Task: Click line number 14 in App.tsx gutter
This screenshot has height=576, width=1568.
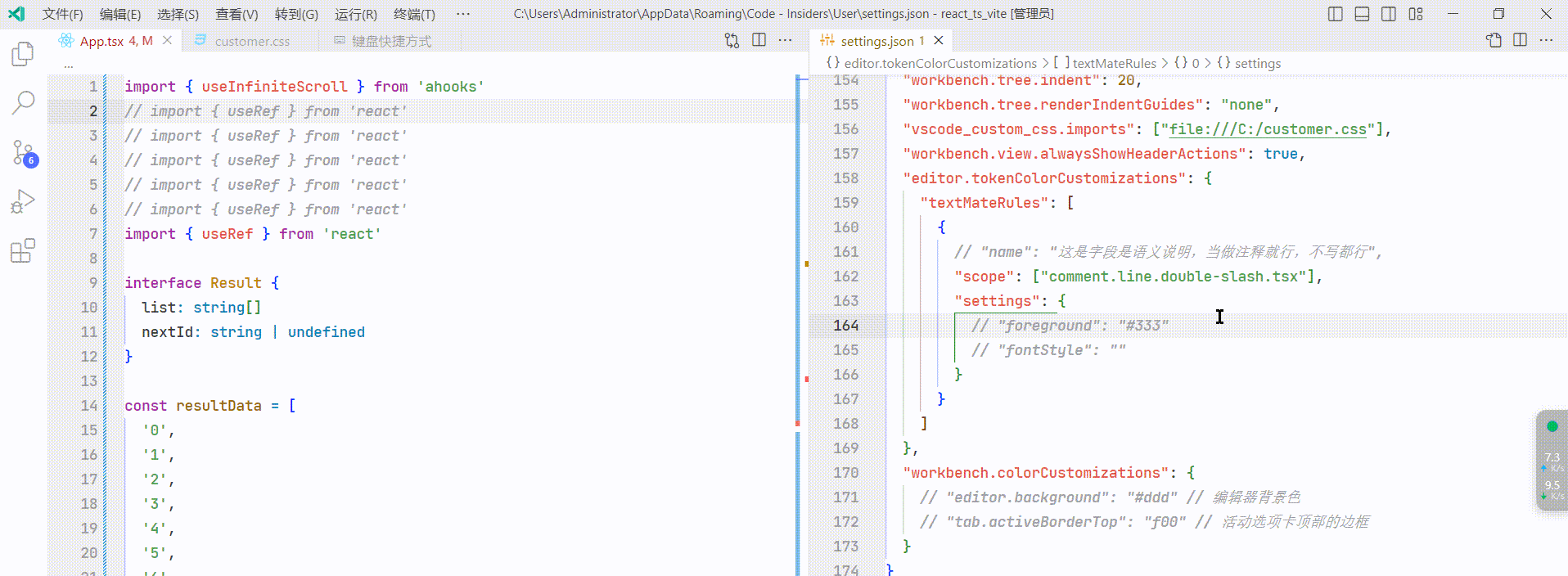Action: (x=89, y=405)
